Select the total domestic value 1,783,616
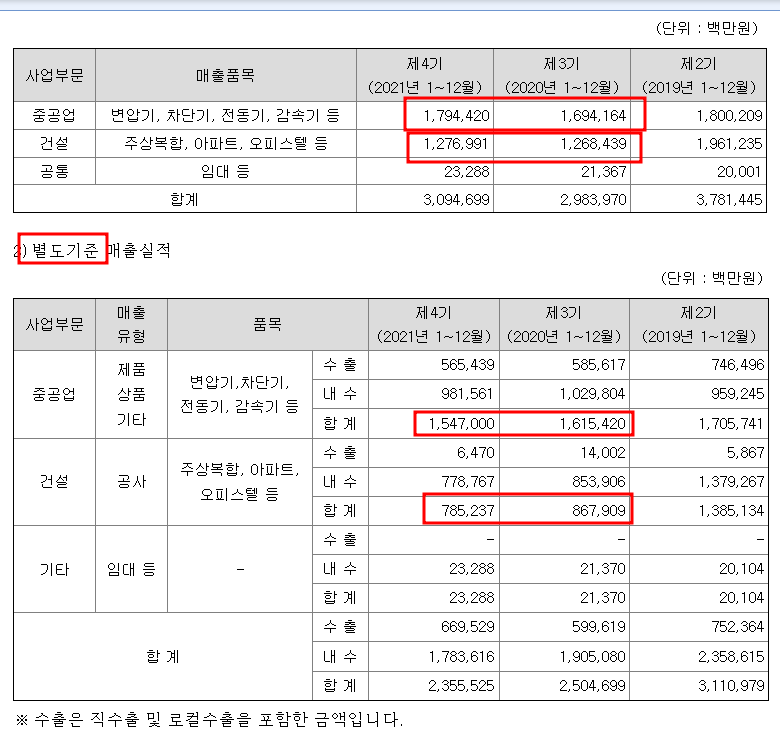 click(461, 656)
